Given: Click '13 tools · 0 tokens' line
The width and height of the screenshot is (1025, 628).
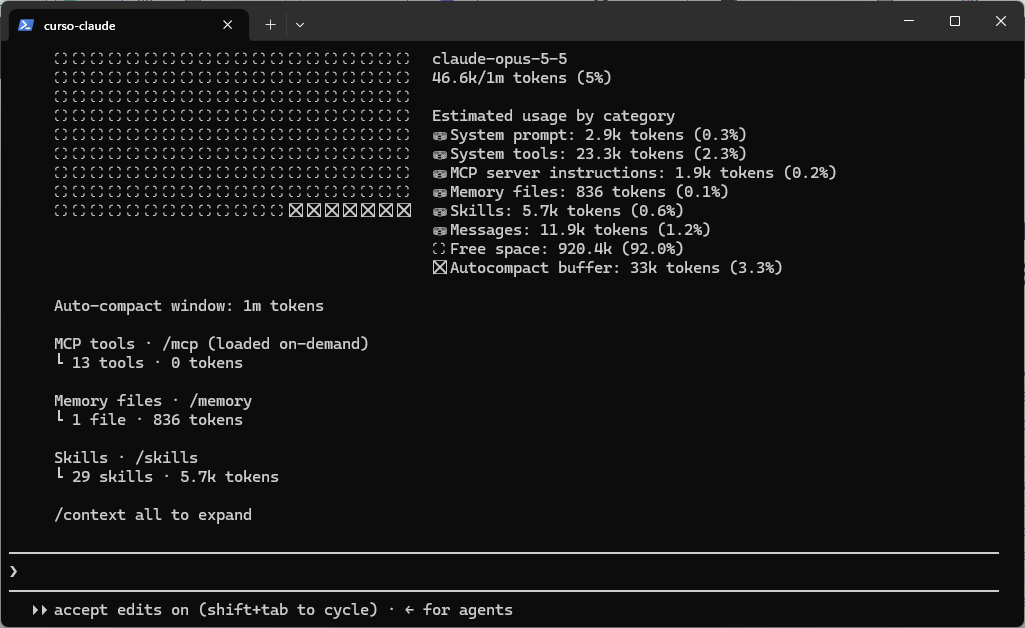Looking at the screenshot, I should point(148,363).
